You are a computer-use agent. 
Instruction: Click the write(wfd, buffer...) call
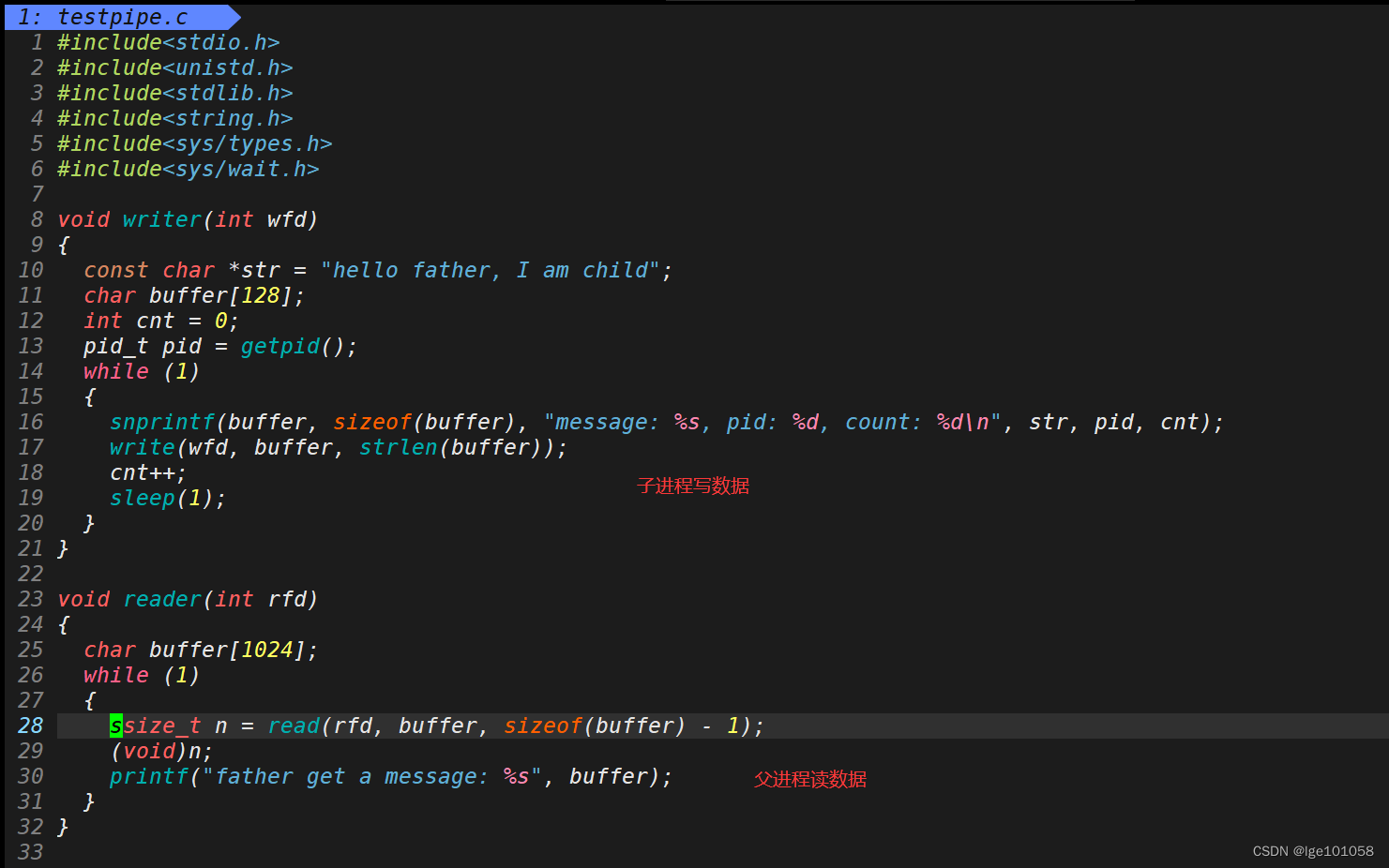(x=339, y=448)
